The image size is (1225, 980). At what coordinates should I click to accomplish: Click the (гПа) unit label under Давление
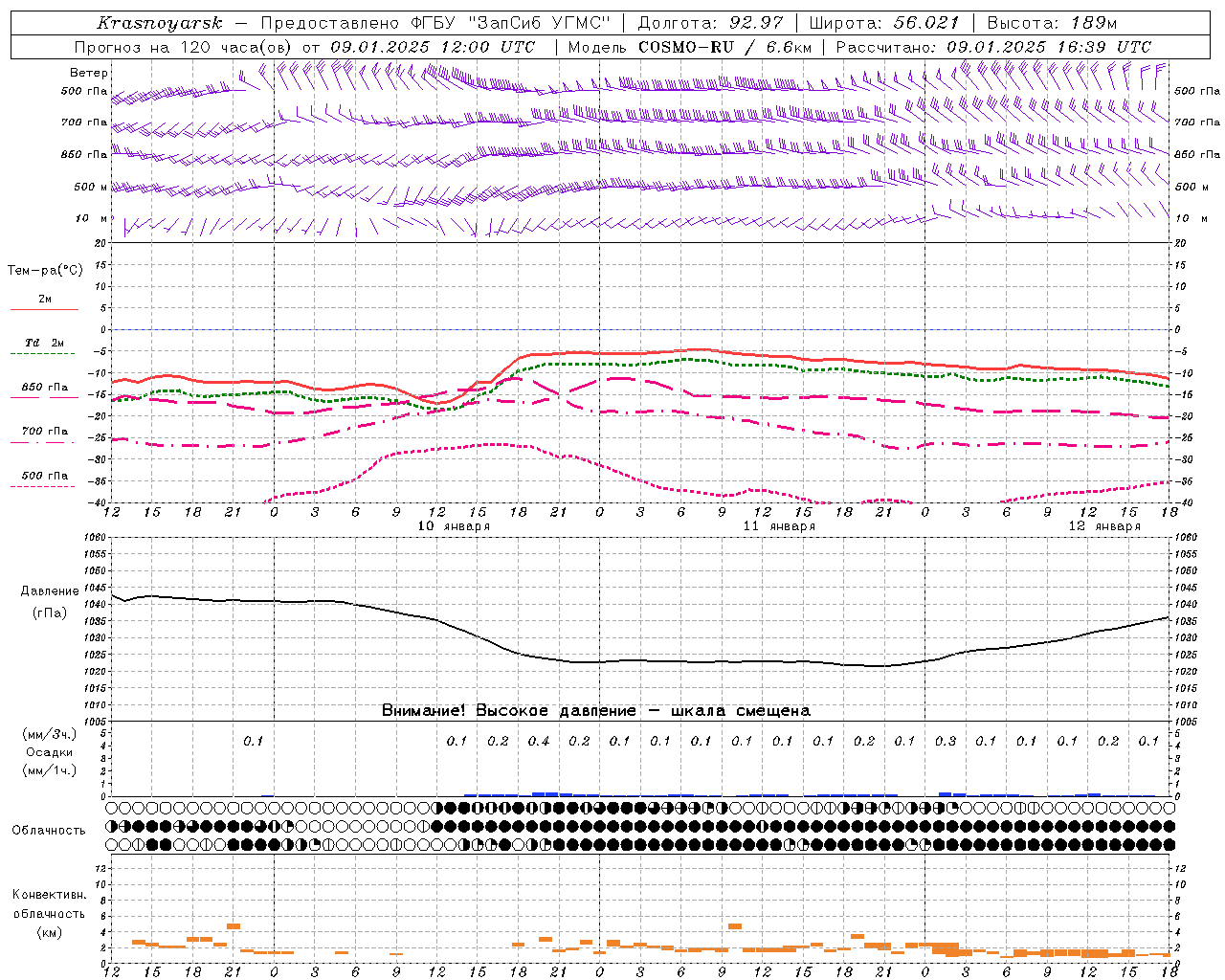click(x=50, y=613)
